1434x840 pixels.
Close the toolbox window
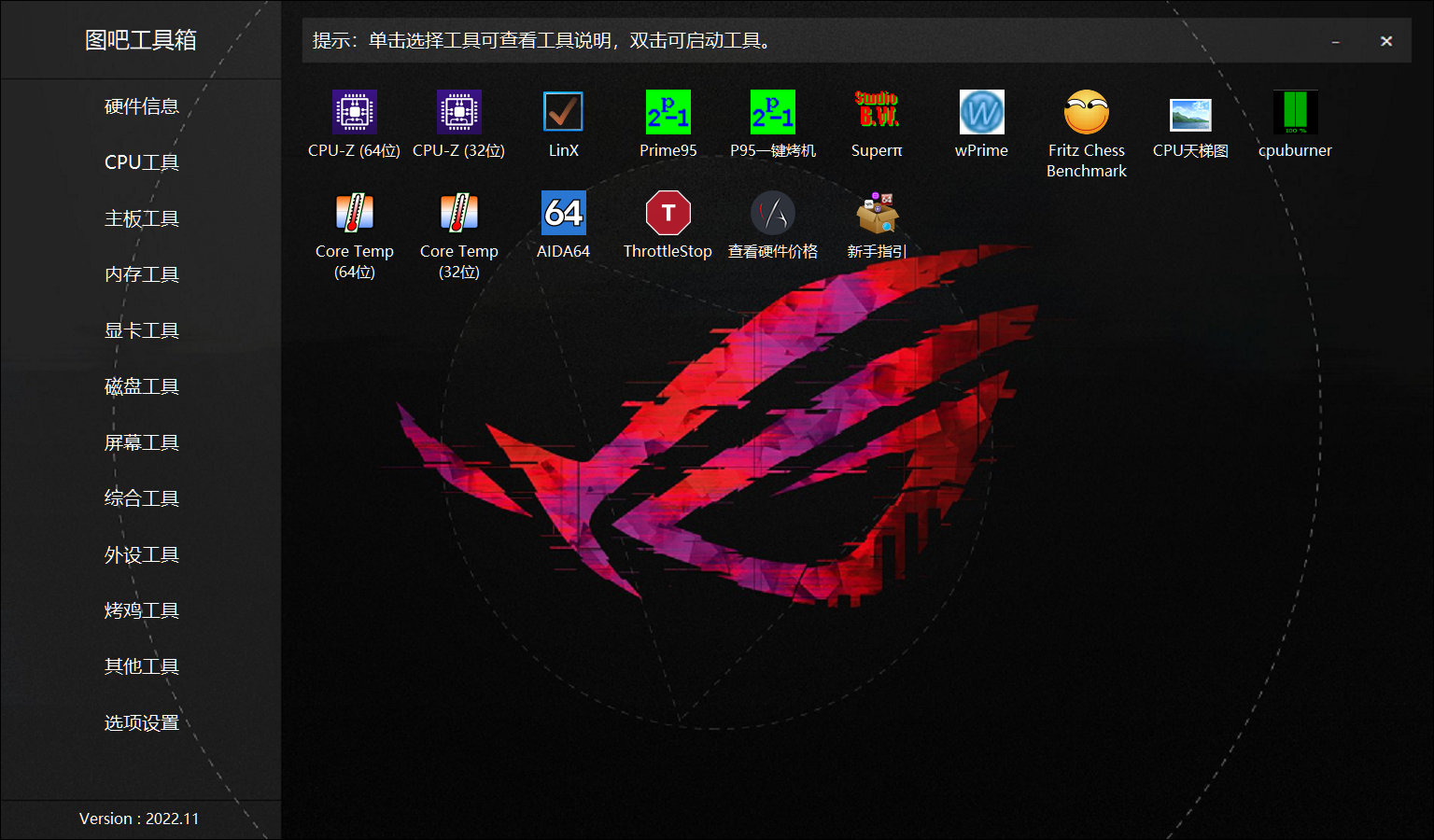click(x=1386, y=41)
